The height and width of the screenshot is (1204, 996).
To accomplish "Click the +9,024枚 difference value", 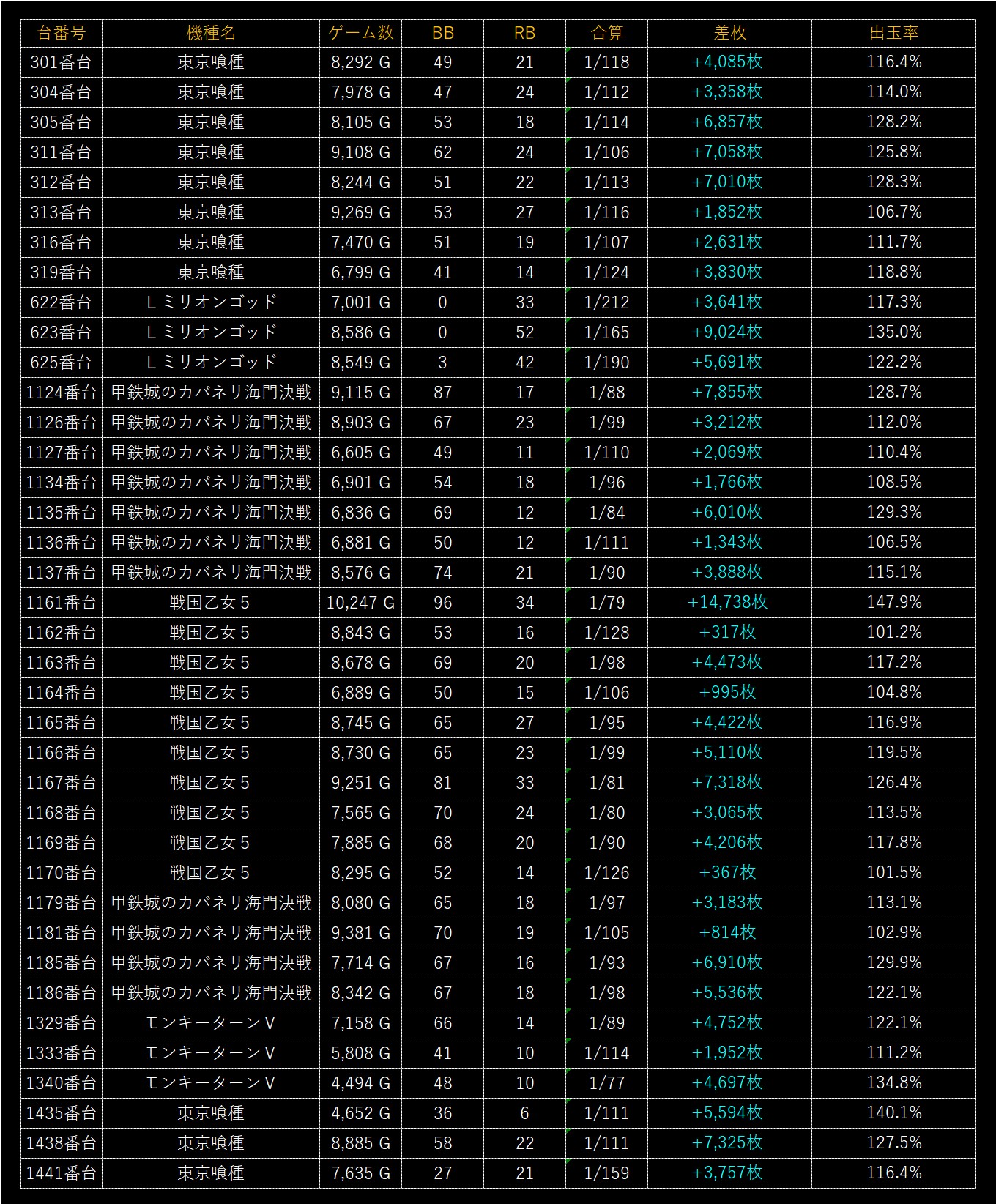I will click(x=727, y=332).
